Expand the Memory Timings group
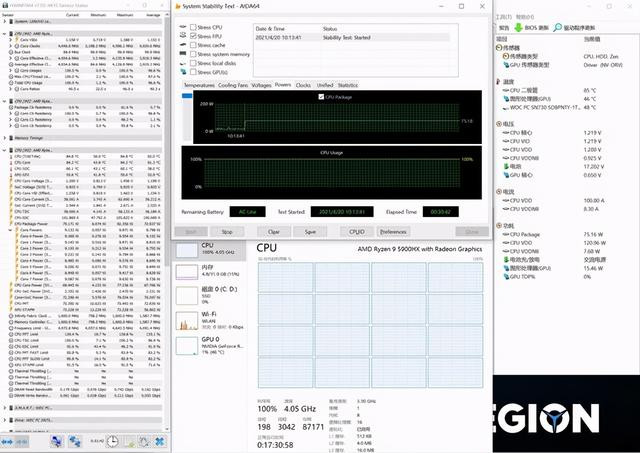 point(4,138)
